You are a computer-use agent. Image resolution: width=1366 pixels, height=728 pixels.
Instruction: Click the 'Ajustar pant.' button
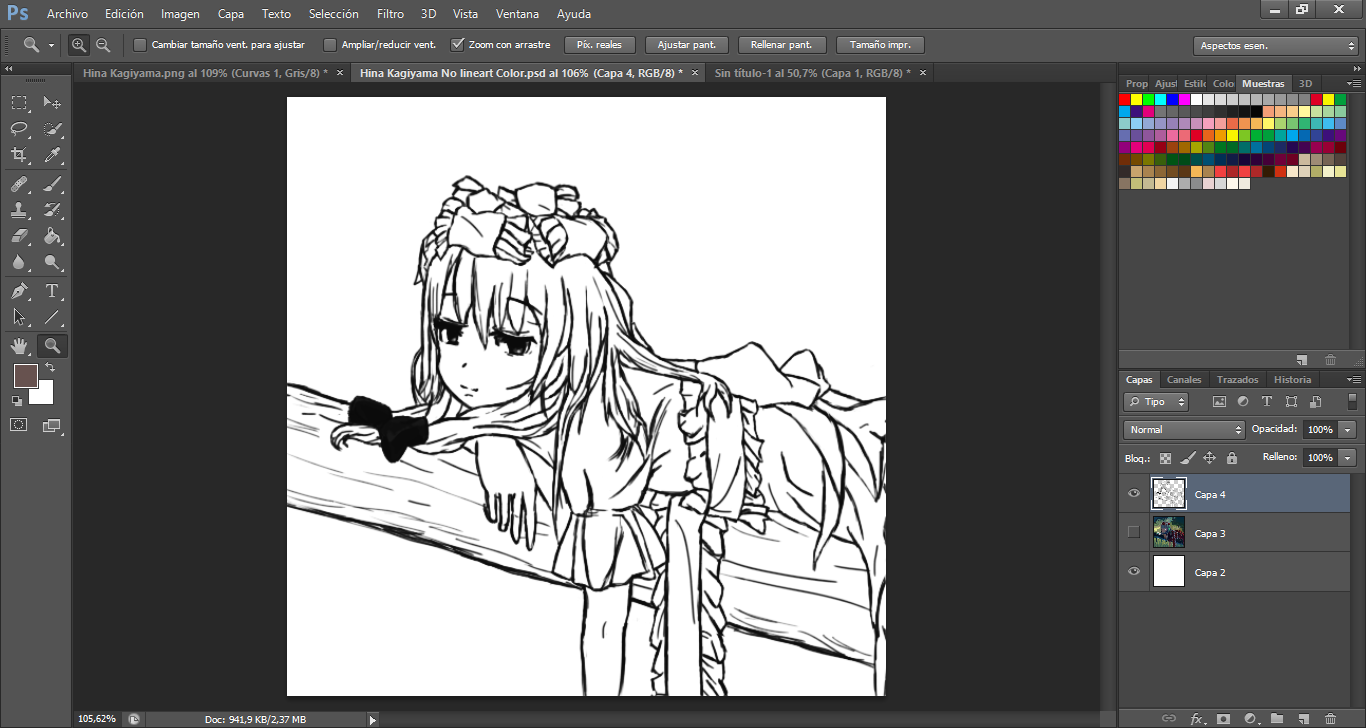click(686, 45)
